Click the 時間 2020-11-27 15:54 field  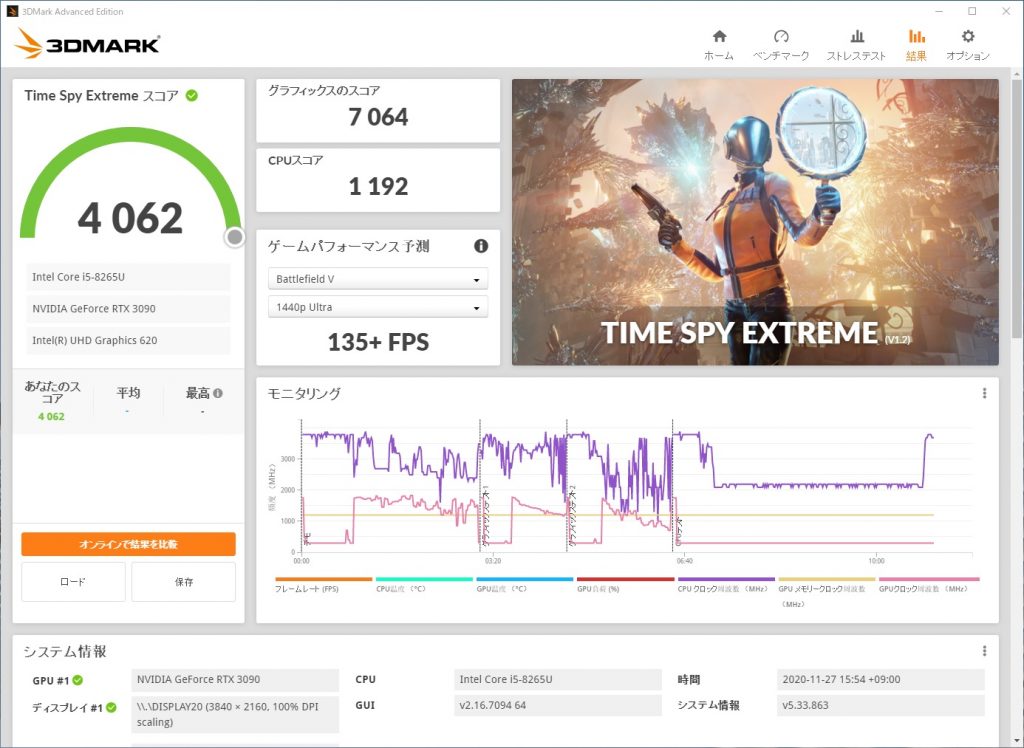coord(880,679)
